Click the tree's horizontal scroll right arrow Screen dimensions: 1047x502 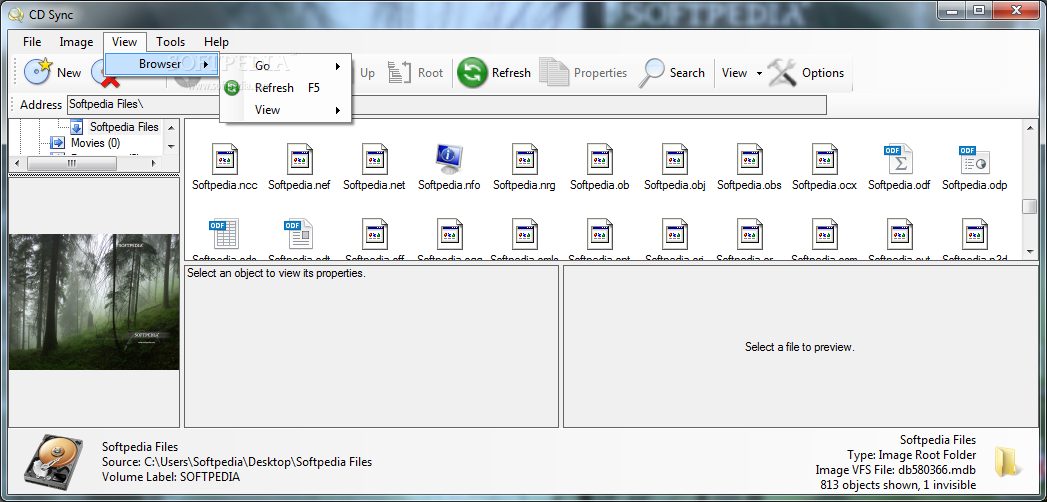pos(154,163)
